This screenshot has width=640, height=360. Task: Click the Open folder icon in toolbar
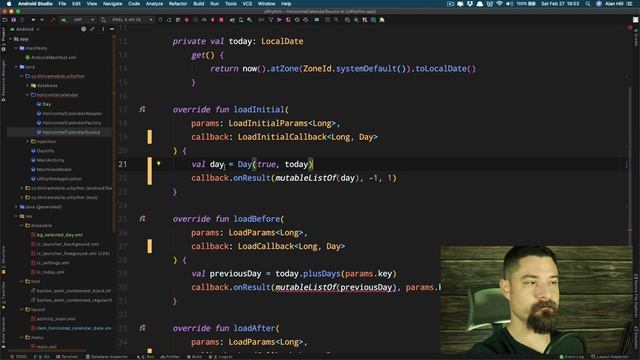pyautogui.click(x=5, y=20)
